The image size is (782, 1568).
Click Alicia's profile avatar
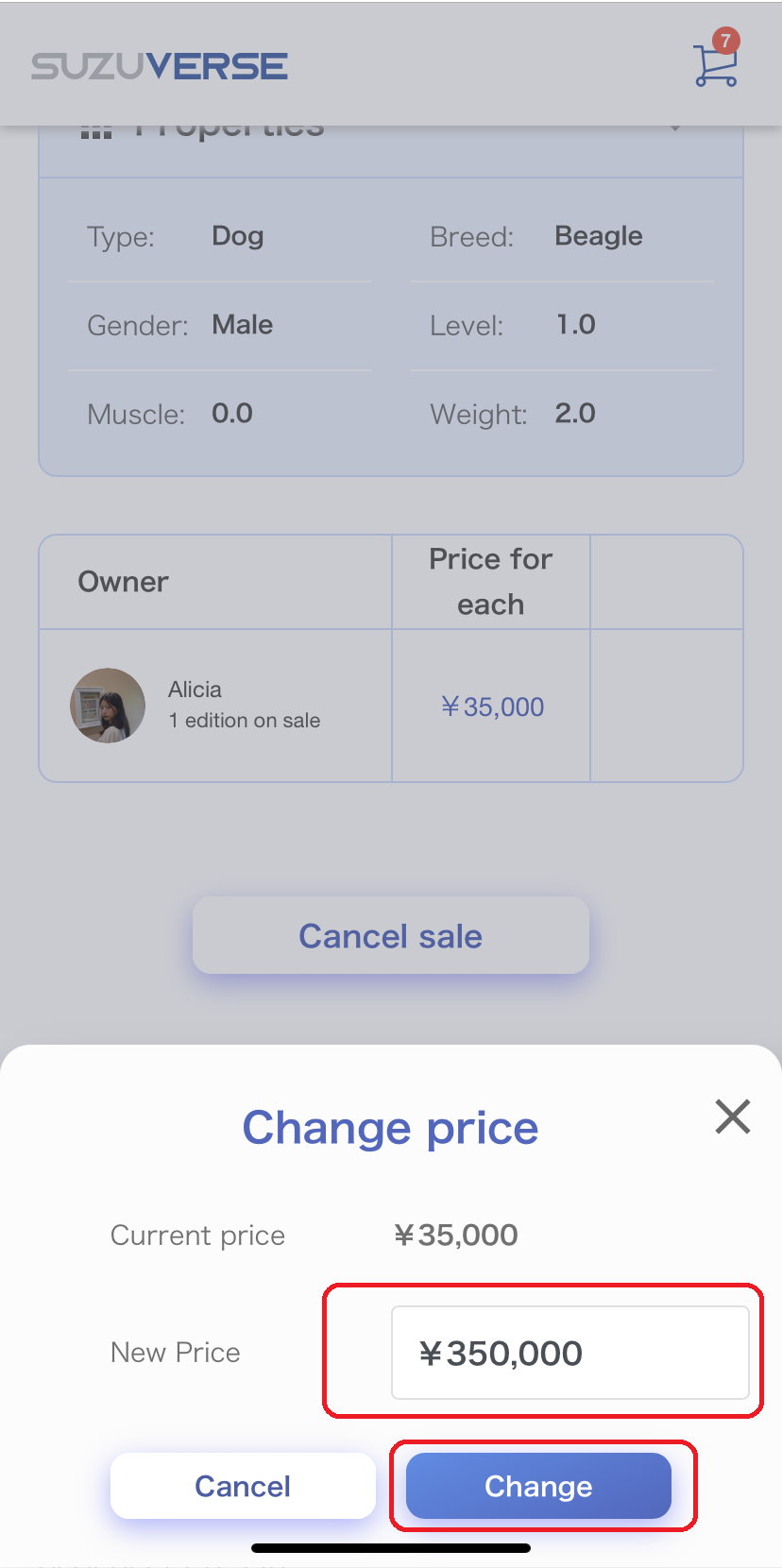pos(108,706)
